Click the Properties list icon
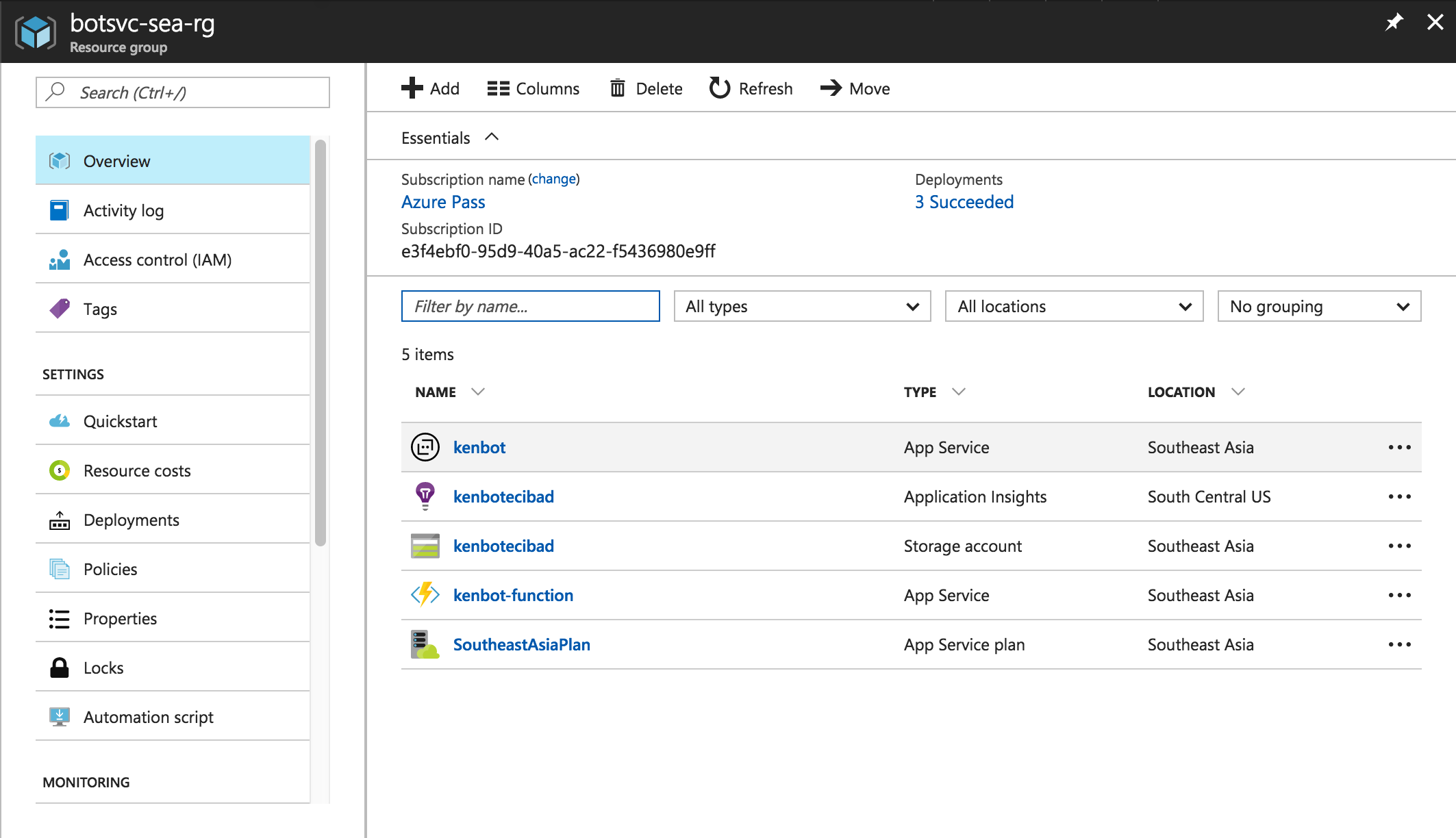 pos(60,618)
